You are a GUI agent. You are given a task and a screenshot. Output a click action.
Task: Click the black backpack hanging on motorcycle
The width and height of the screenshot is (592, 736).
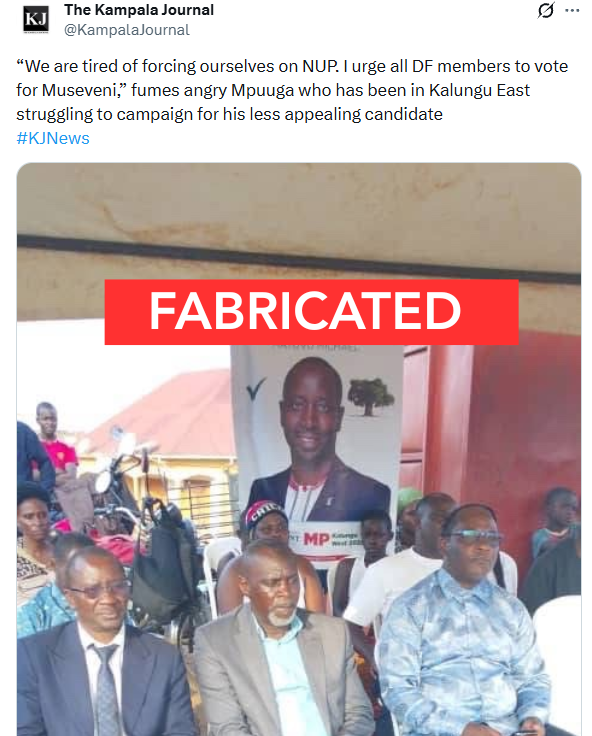[165, 559]
